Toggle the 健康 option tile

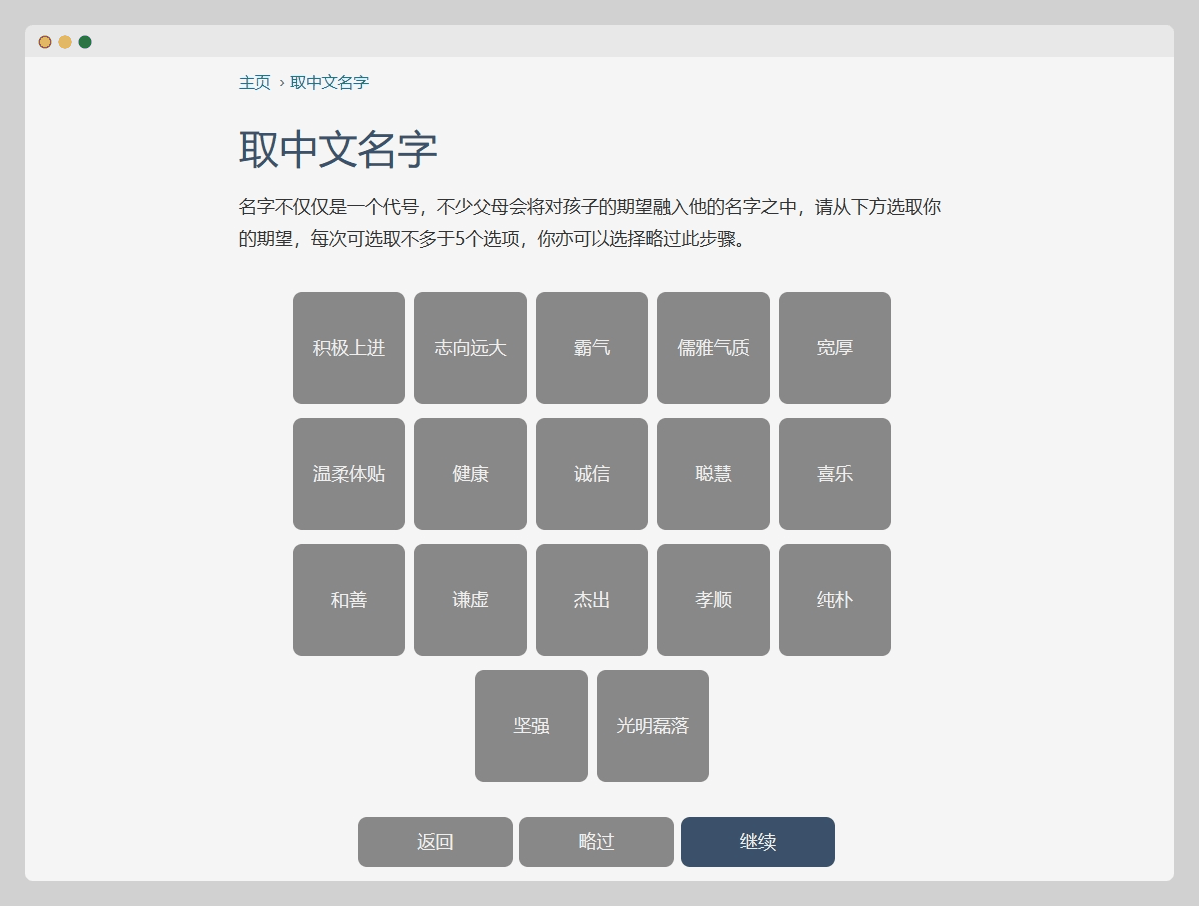click(470, 474)
